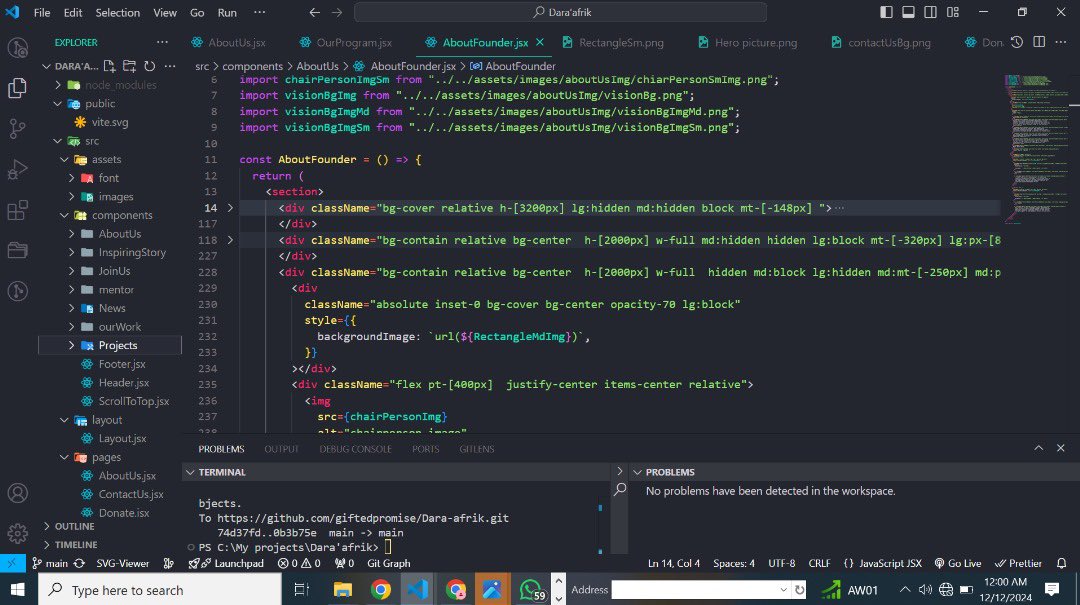Unfold the code region at line 118
This screenshot has height=605, width=1080.
coord(230,240)
